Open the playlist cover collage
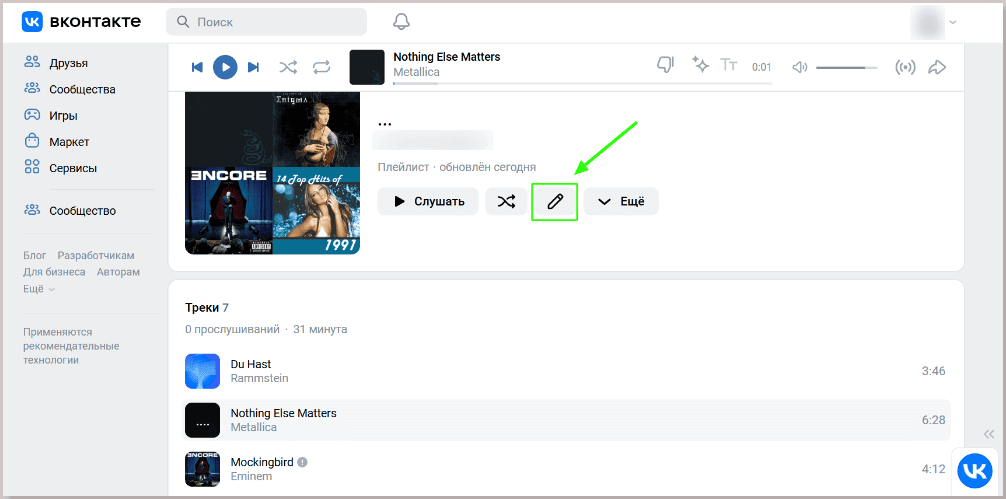 [272, 173]
